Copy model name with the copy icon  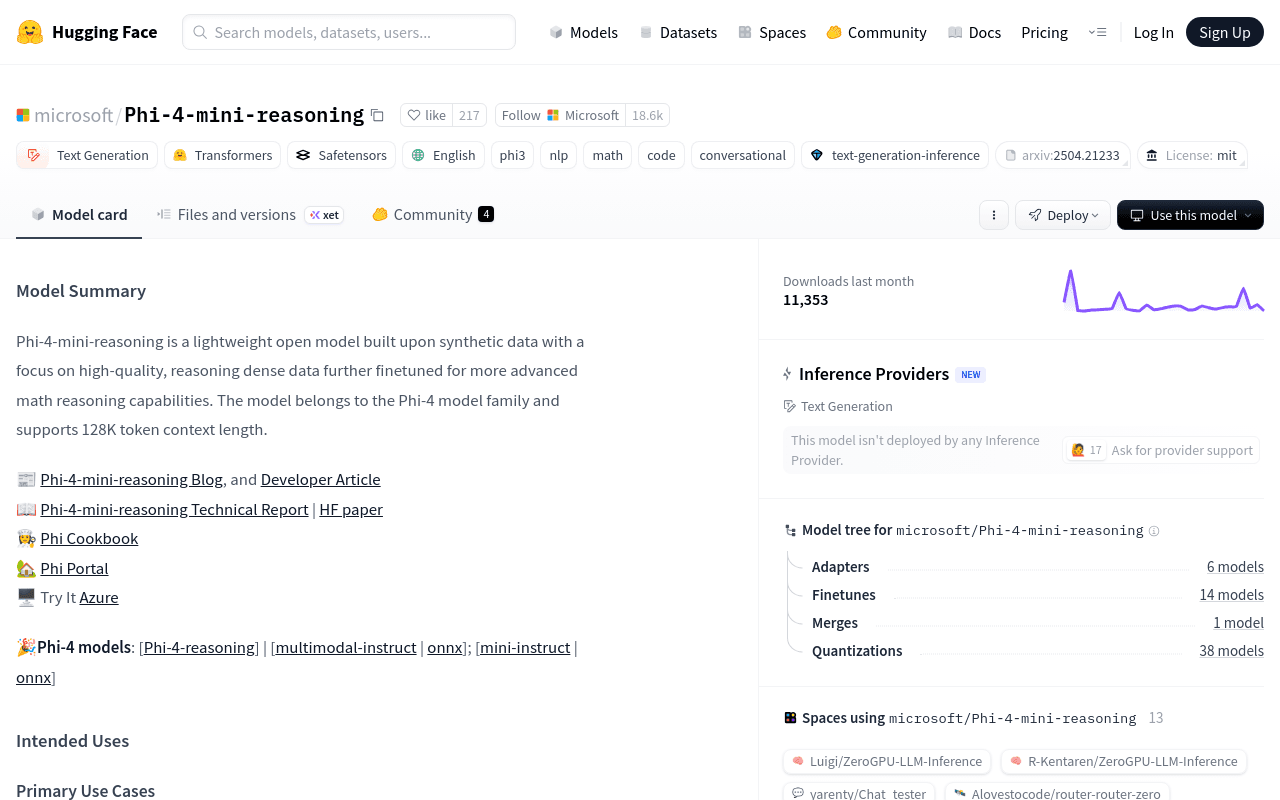[x=377, y=115]
